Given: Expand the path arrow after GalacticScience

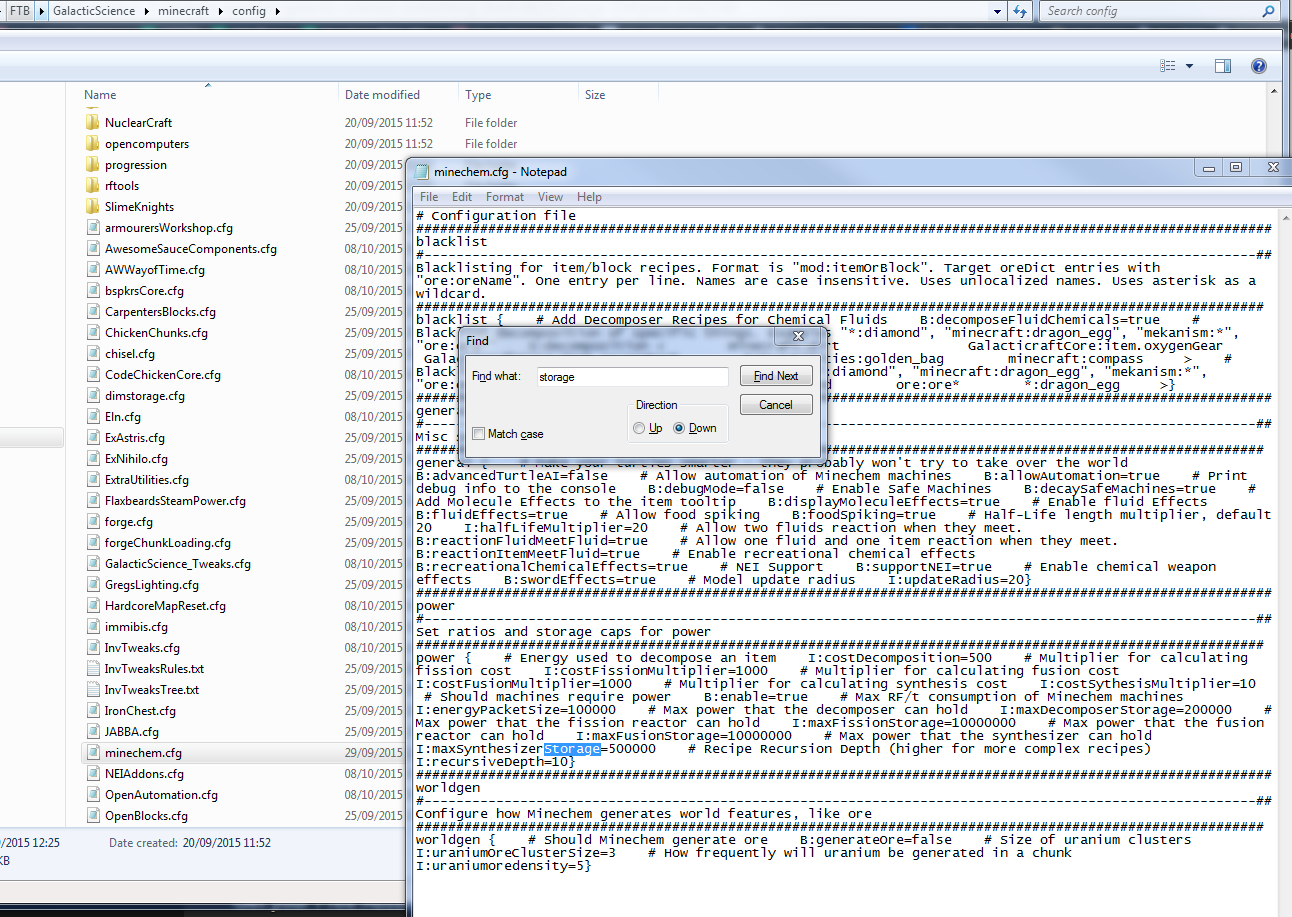Looking at the screenshot, I should point(147,11).
